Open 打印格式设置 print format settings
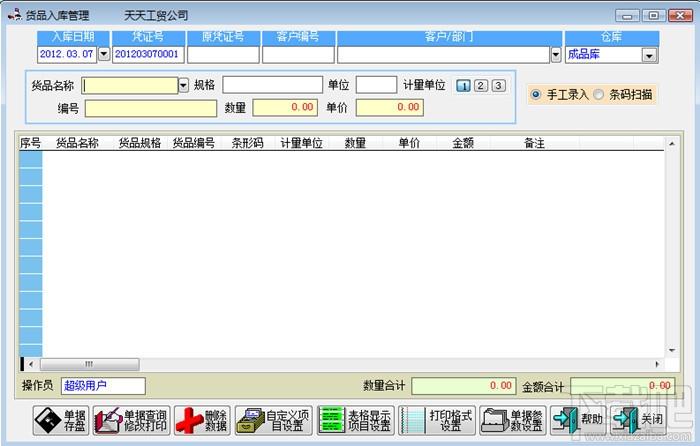The height and width of the screenshot is (446, 700). [x=437, y=420]
